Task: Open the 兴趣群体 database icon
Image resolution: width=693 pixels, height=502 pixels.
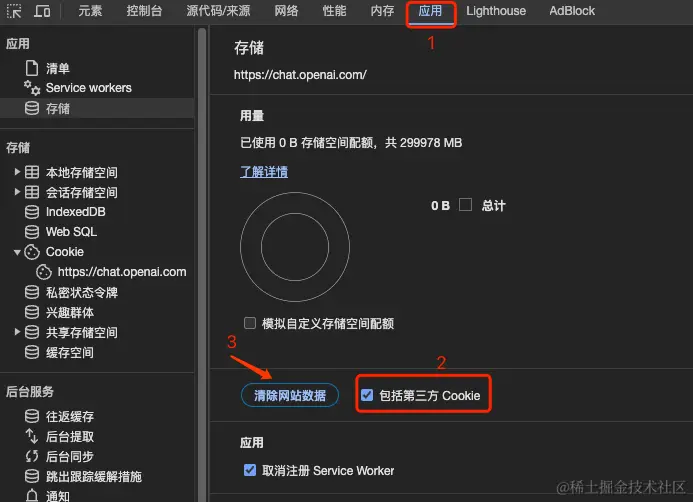Action: (32, 312)
